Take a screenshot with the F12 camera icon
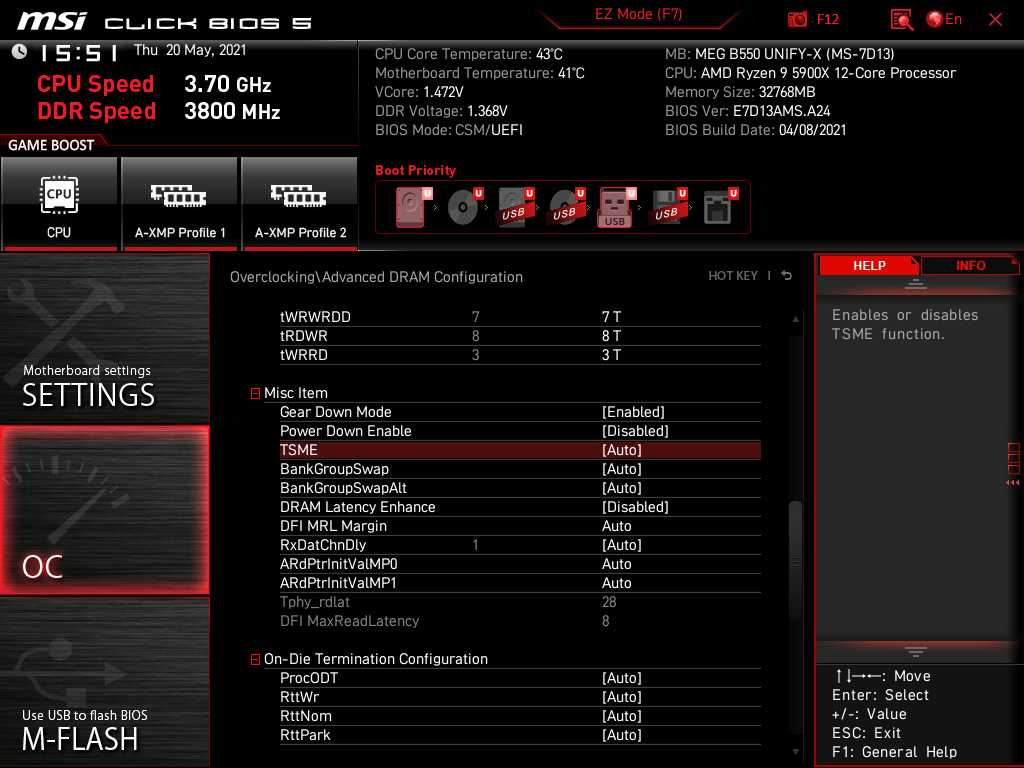 pos(797,20)
